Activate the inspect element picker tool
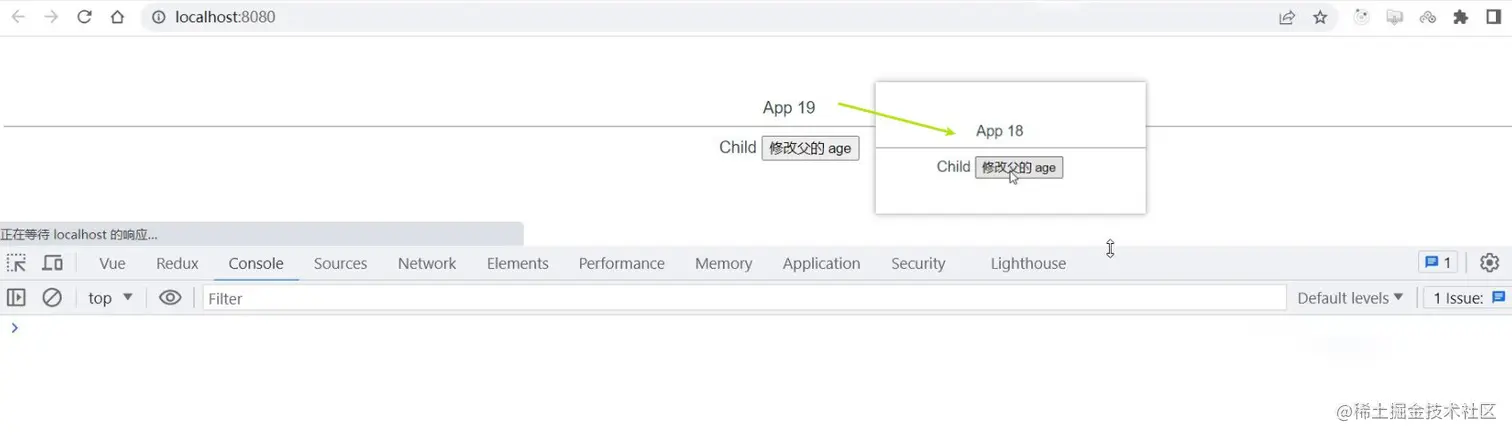1512x437 pixels. (x=17, y=263)
